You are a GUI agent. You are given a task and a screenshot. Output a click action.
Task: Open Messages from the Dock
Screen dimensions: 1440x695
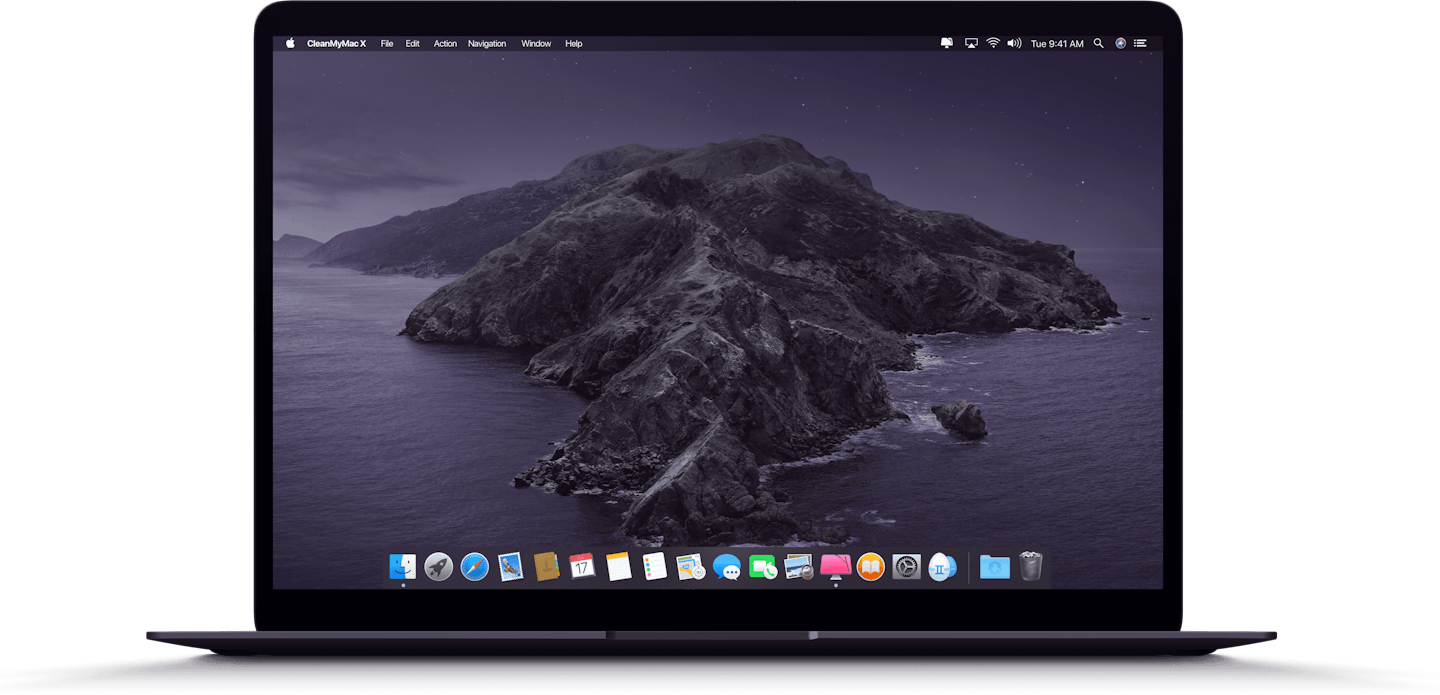click(727, 568)
